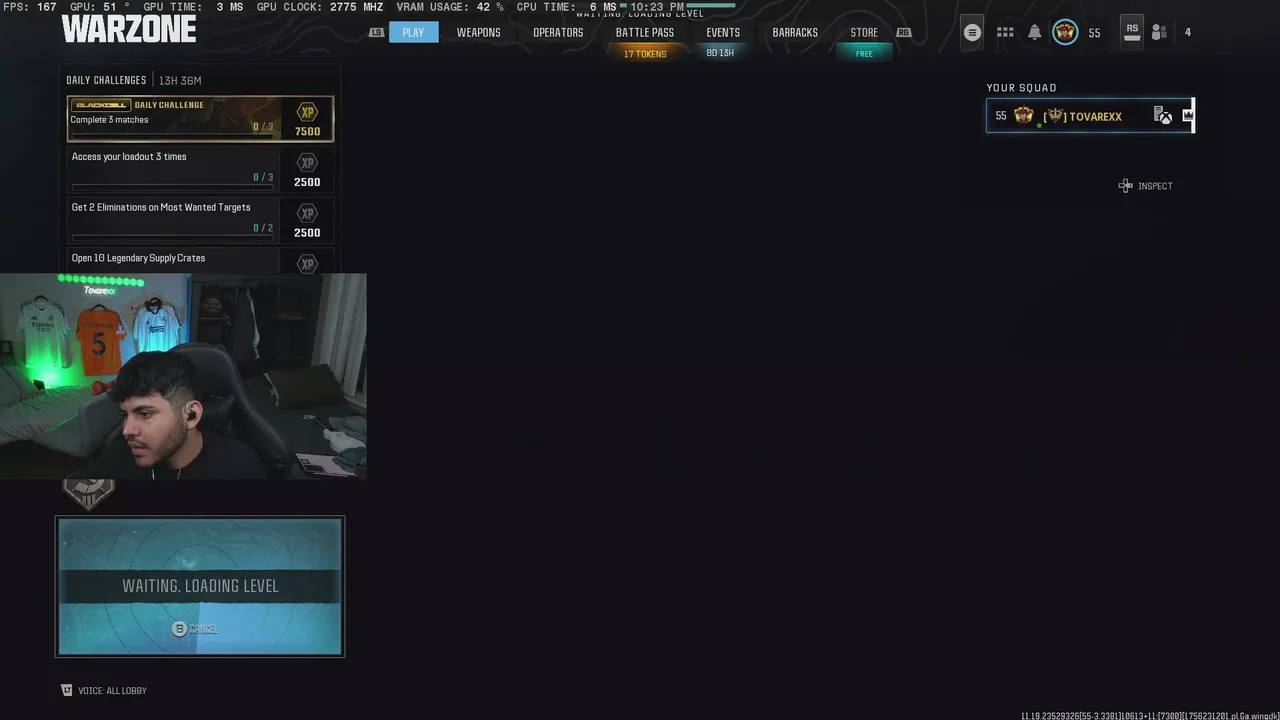Click XP badge of loadout challenge
Viewport: 1280px width, 720px height.
pos(307,163)
